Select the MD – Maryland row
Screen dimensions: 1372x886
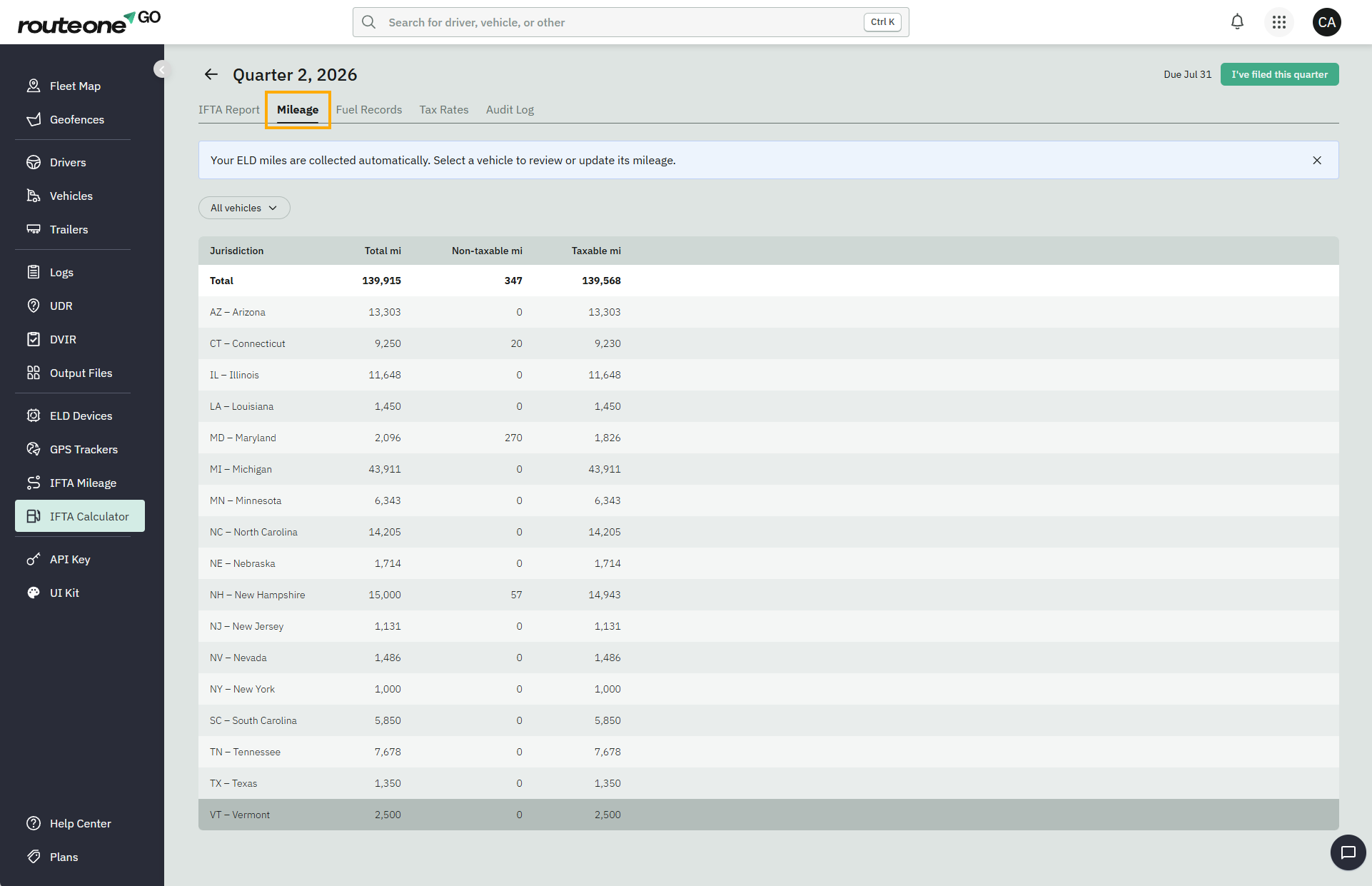tap(769, 438)
